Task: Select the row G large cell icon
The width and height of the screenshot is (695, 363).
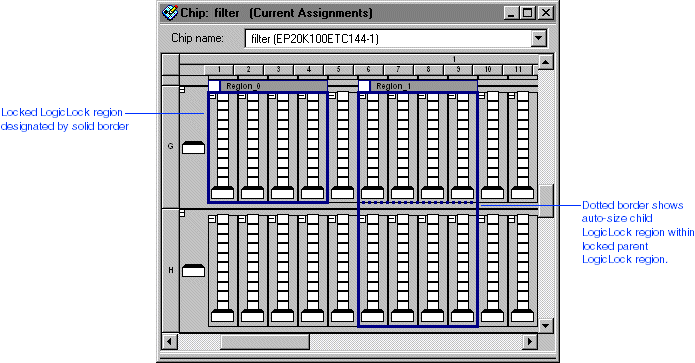Action: (194, 148)
